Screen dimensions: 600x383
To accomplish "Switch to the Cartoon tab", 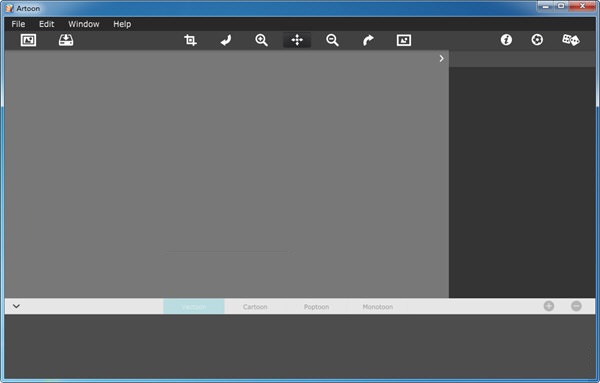I will click(x=255, y=307).
